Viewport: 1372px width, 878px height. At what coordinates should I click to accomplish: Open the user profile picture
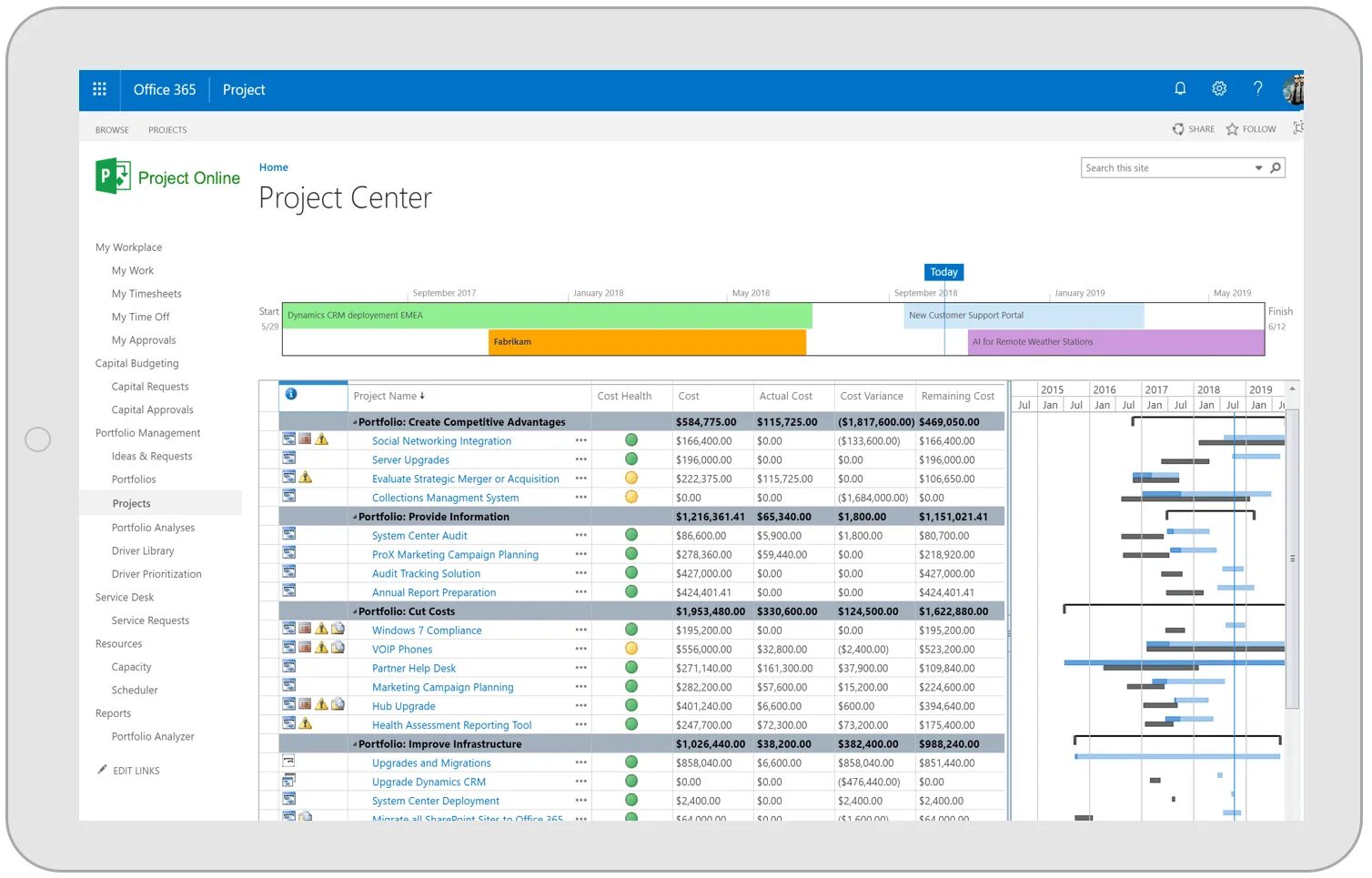click(x=1293, y=90)
